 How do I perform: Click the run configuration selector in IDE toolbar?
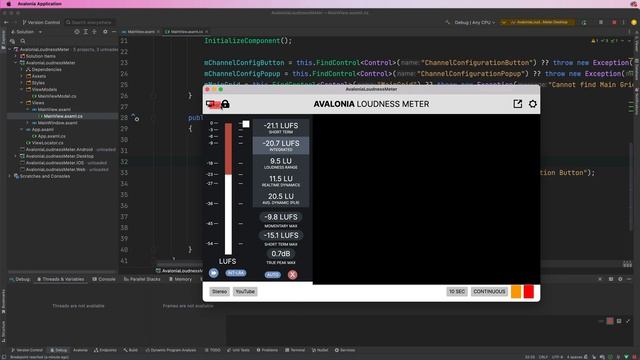coord(538,22)
